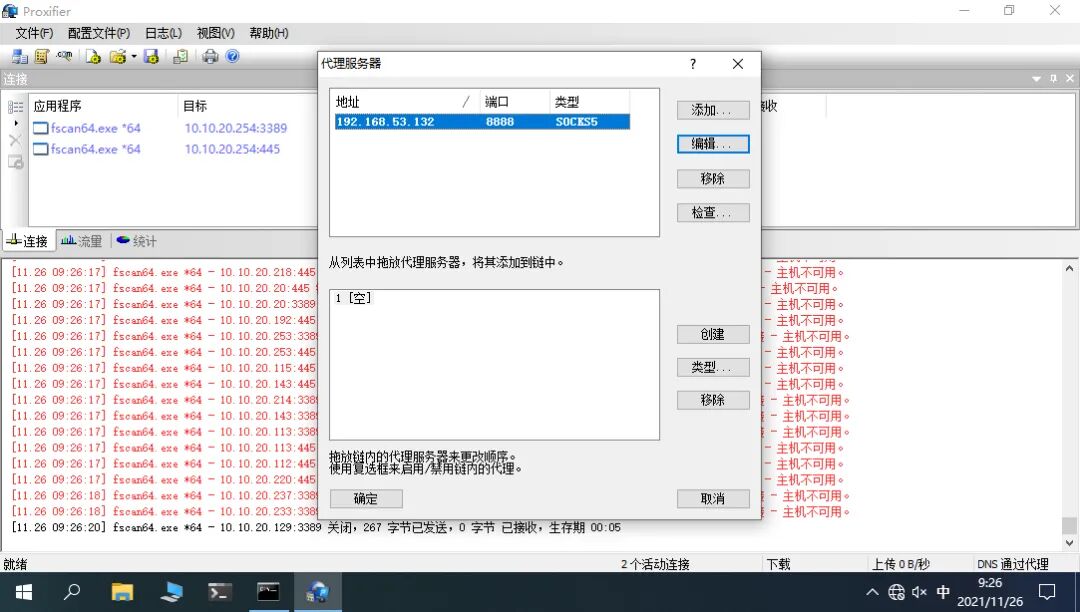1080x612 pixels.
Task: Open Windows Start menu
Action: click(23, 592)
